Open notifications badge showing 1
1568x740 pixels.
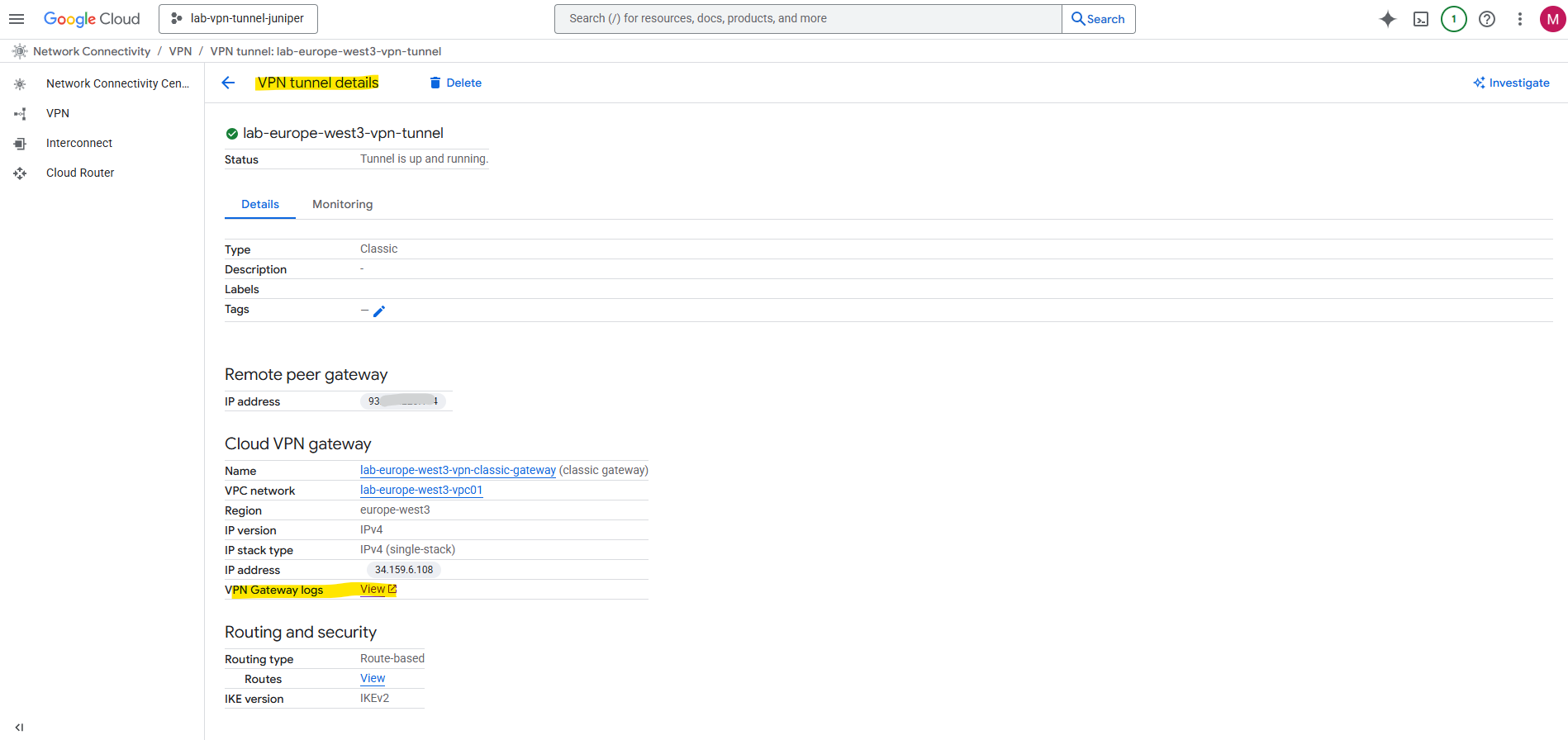pos(1454,19)
